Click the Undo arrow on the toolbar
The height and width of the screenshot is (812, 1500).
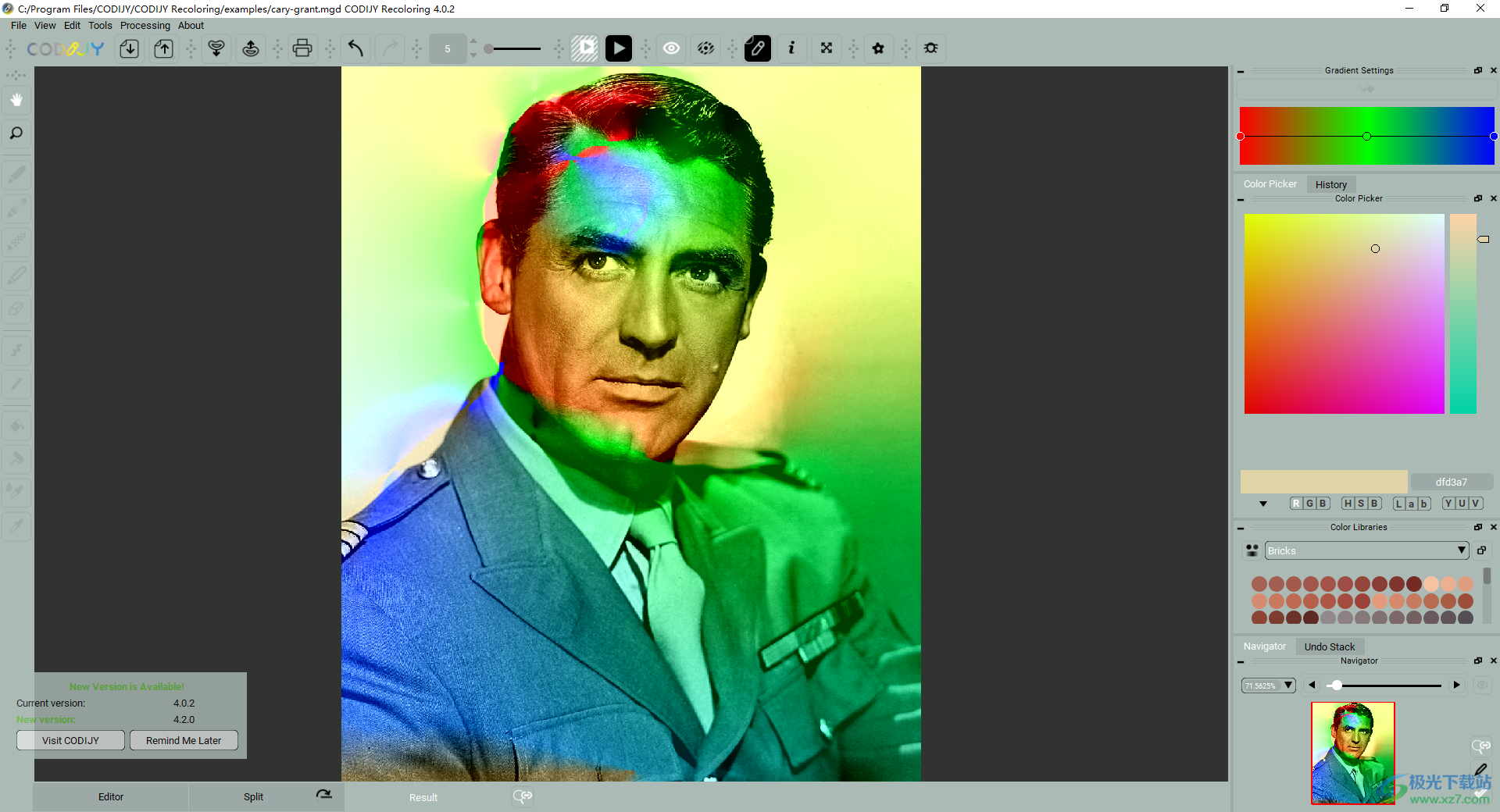[x=355, y=48]
